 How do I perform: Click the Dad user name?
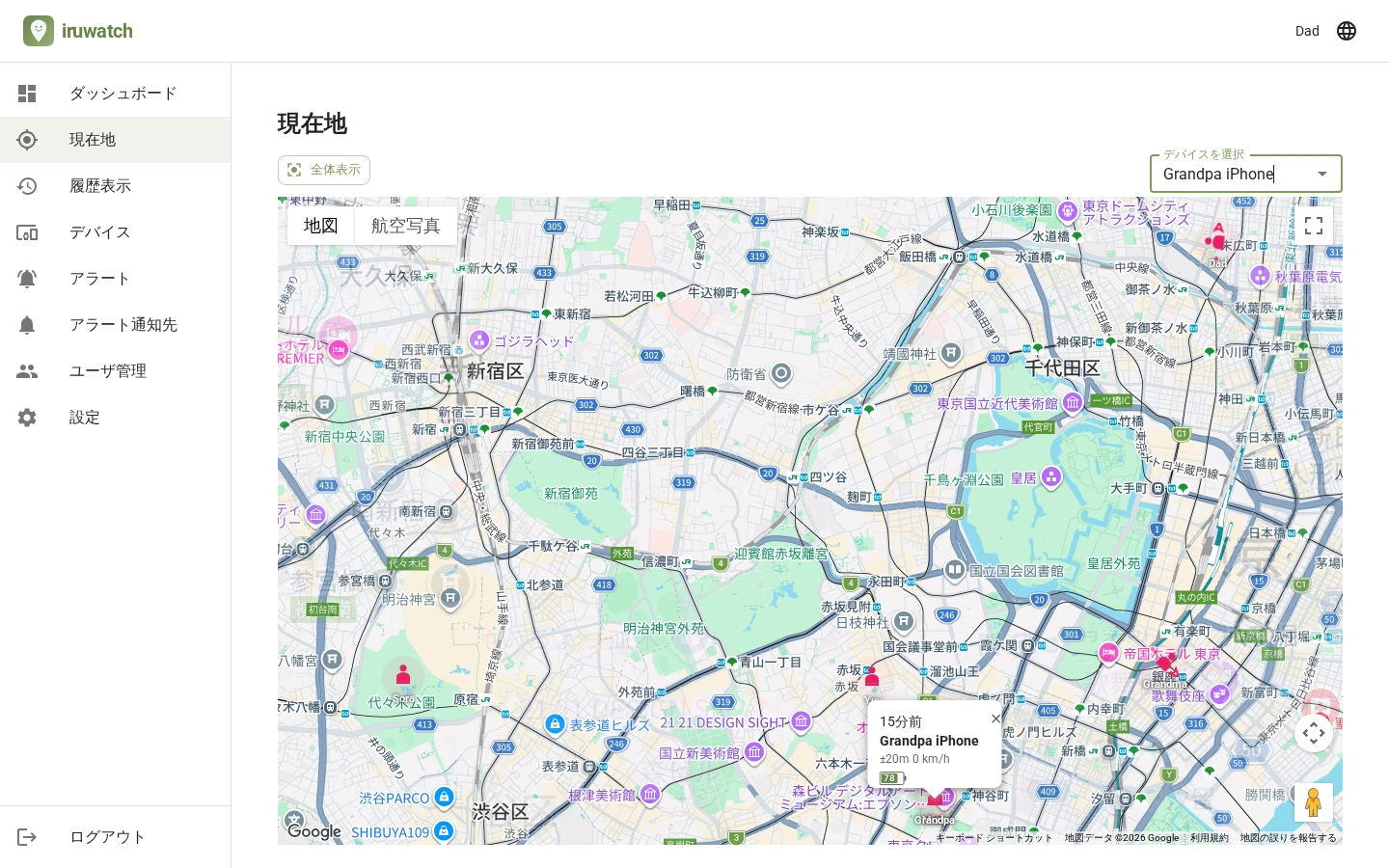point(1307,31)
